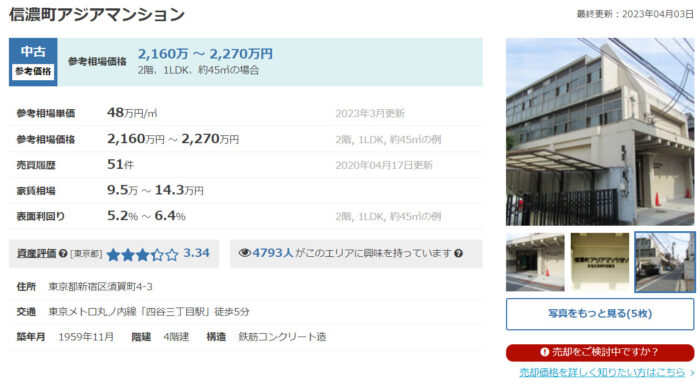The height and width of the screenshot is (385, 700).
Task: Click 鉄筋コンクリート造 structure text
Action: (x=282, y=337)
